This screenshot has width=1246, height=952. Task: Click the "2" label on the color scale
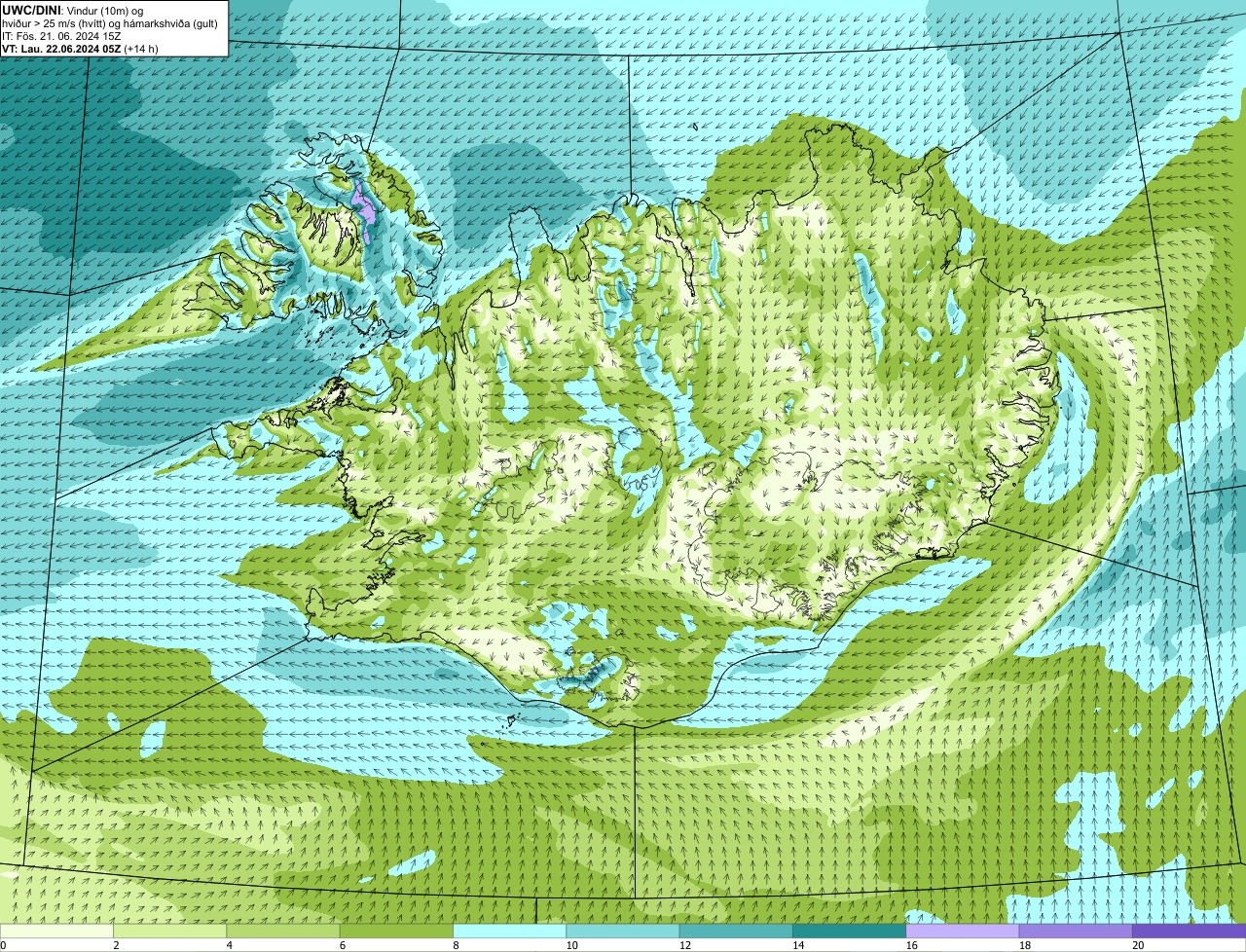click(116, 945)
